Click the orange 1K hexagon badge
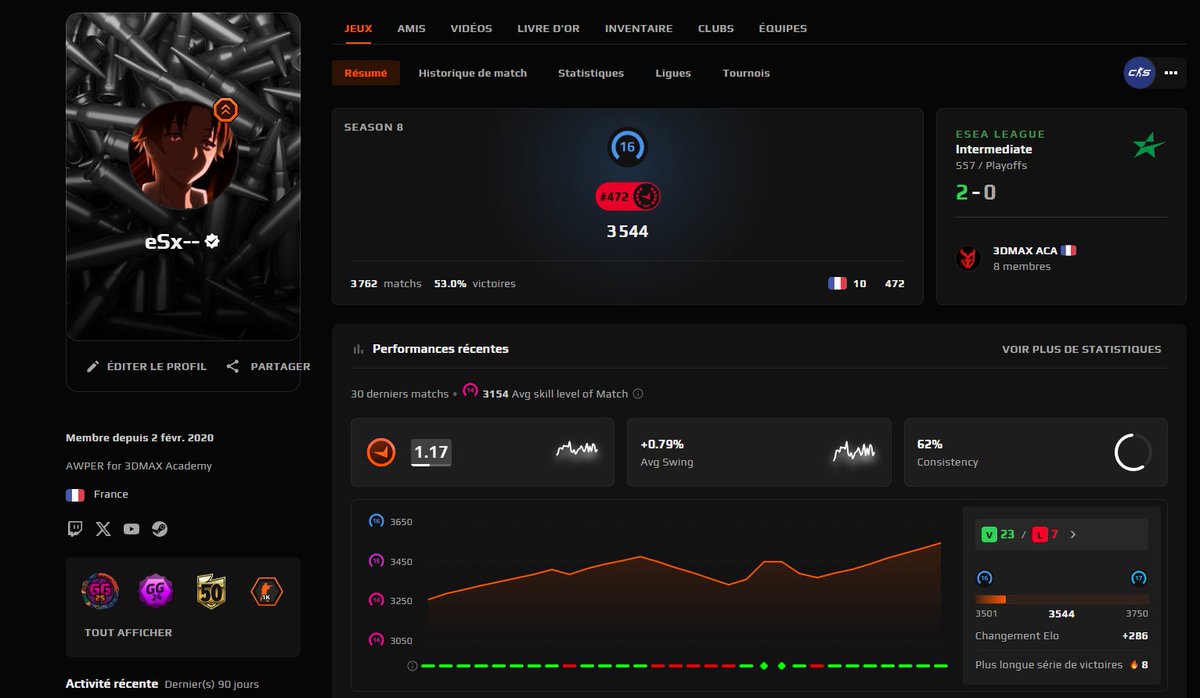This screenshot has height=698, width=1200. pos(266,592)
